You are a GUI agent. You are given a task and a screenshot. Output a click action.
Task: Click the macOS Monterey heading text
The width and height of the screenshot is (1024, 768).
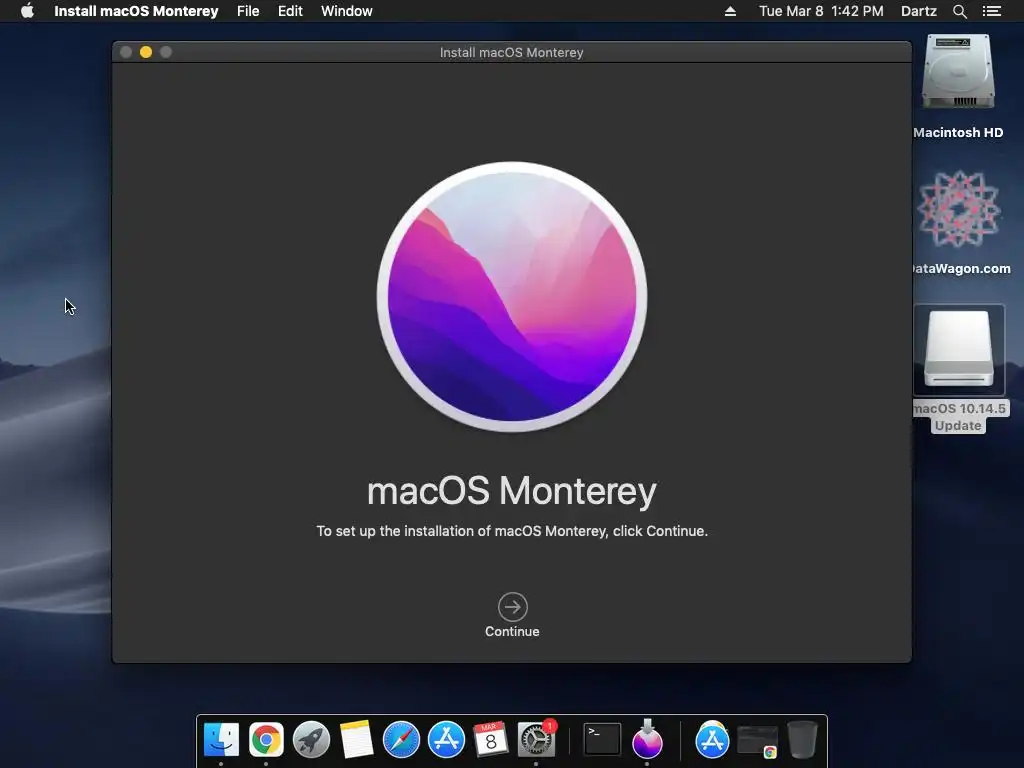point(512,491)
